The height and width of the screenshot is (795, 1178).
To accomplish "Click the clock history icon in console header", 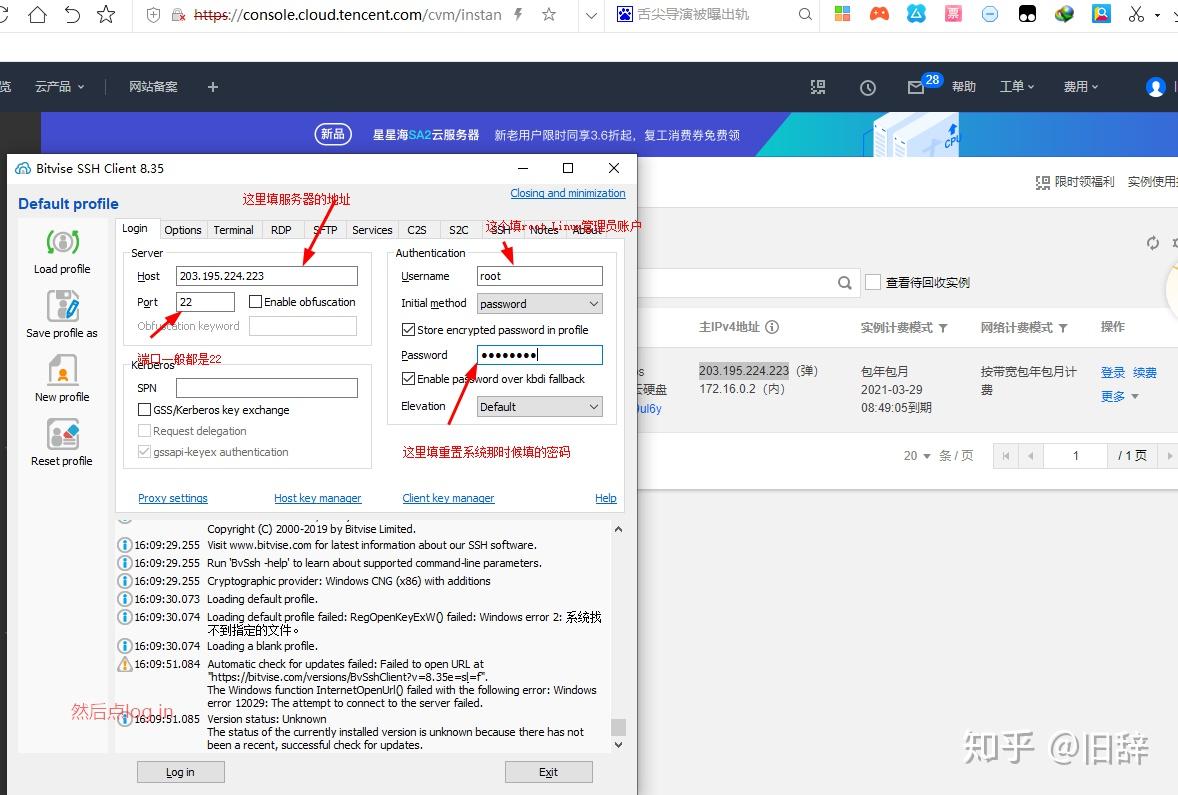I will (x=868, y=87).
